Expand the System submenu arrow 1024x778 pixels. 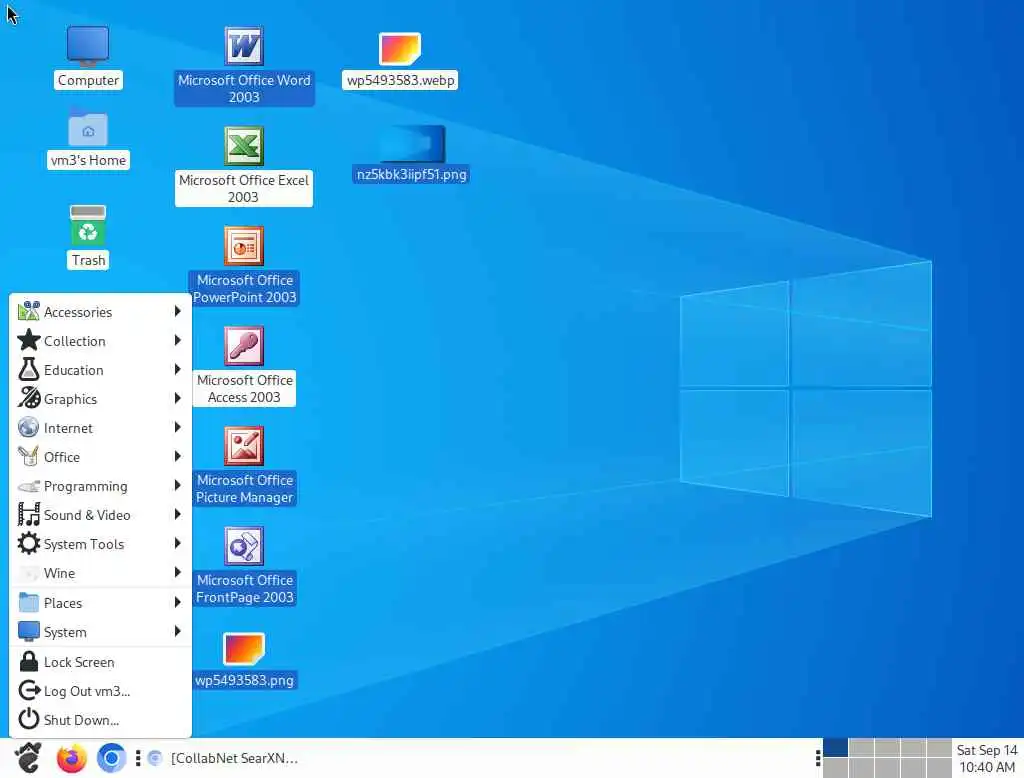click(x=177, y=632)
